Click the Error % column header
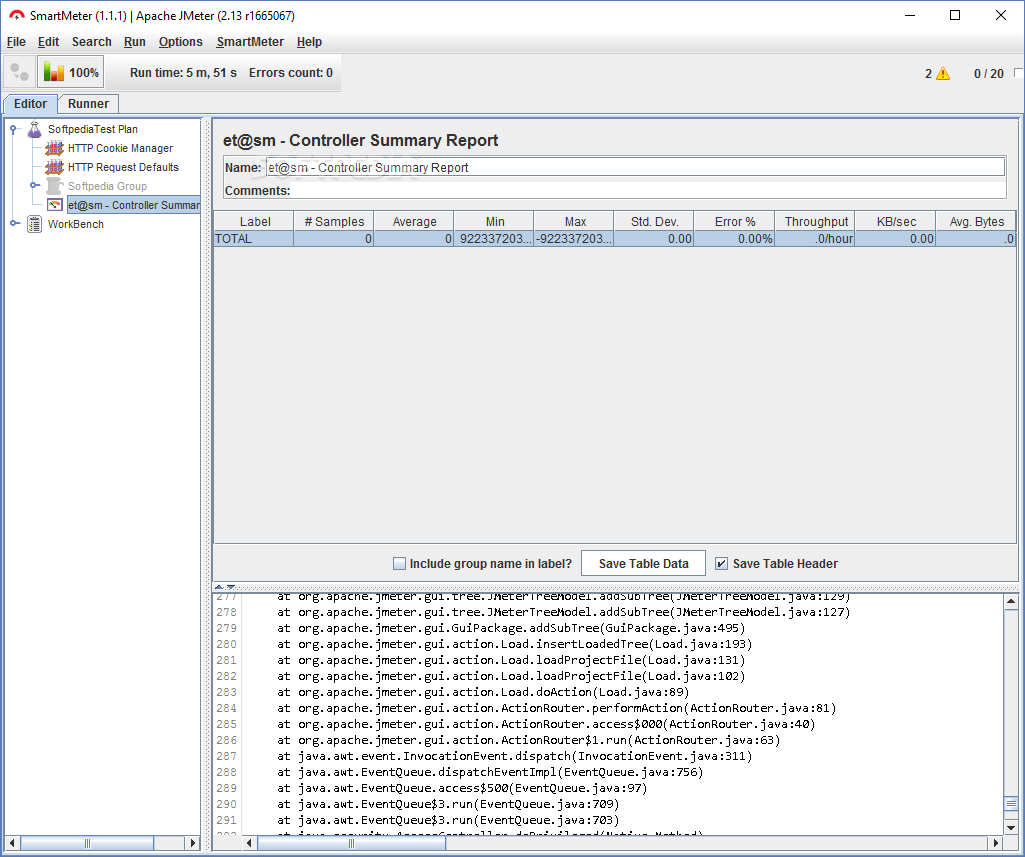 click(735, 222)
